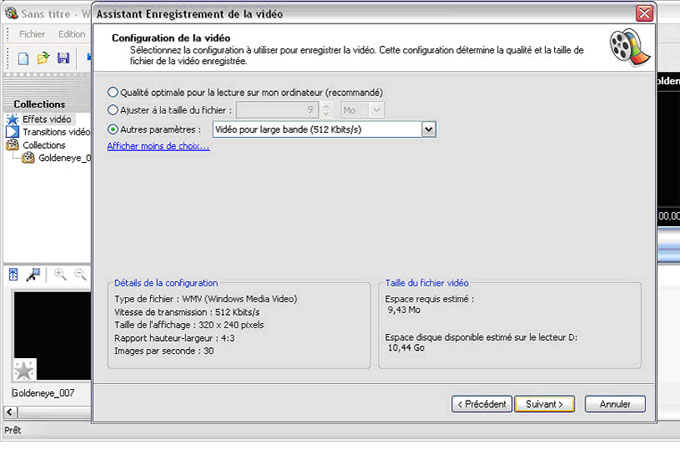This screenshot has width=680, height=455.
Task: Click the star effect icon on the clip
Action: [24, 370]
